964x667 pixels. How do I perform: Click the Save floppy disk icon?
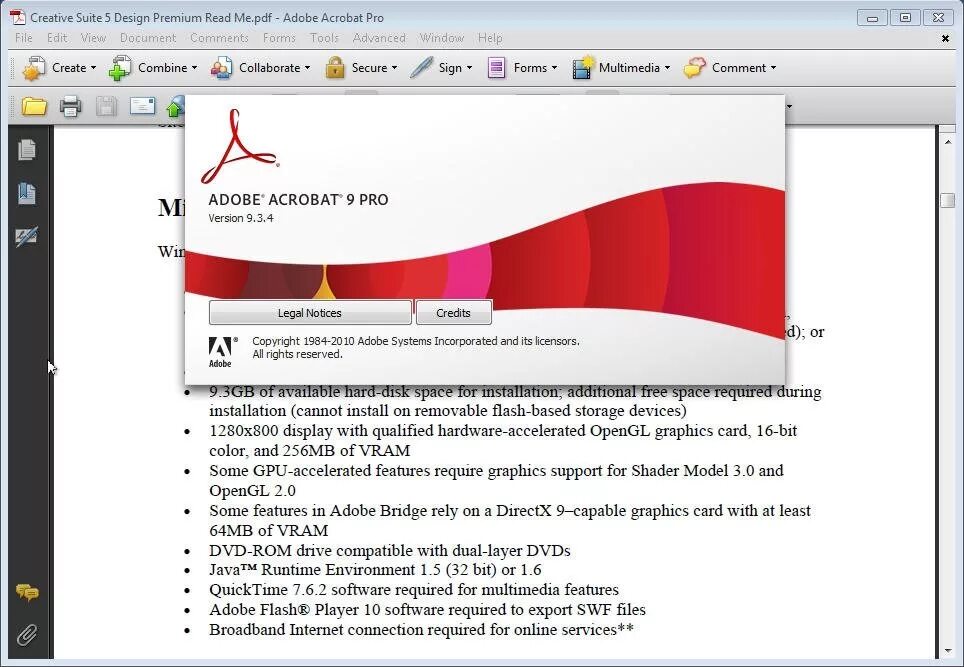coord(106,107)
